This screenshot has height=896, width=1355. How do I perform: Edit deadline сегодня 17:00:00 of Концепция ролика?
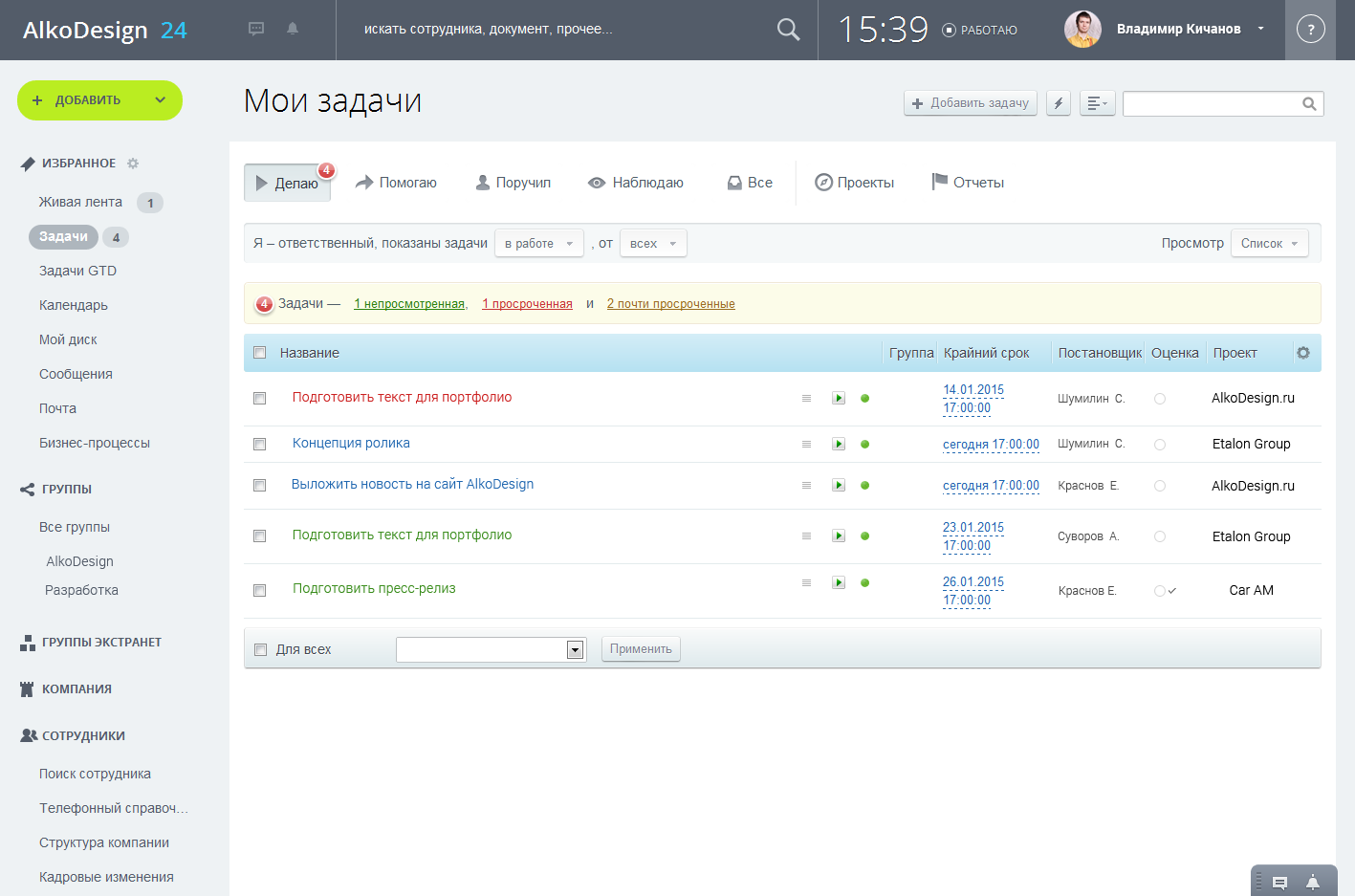991,444
